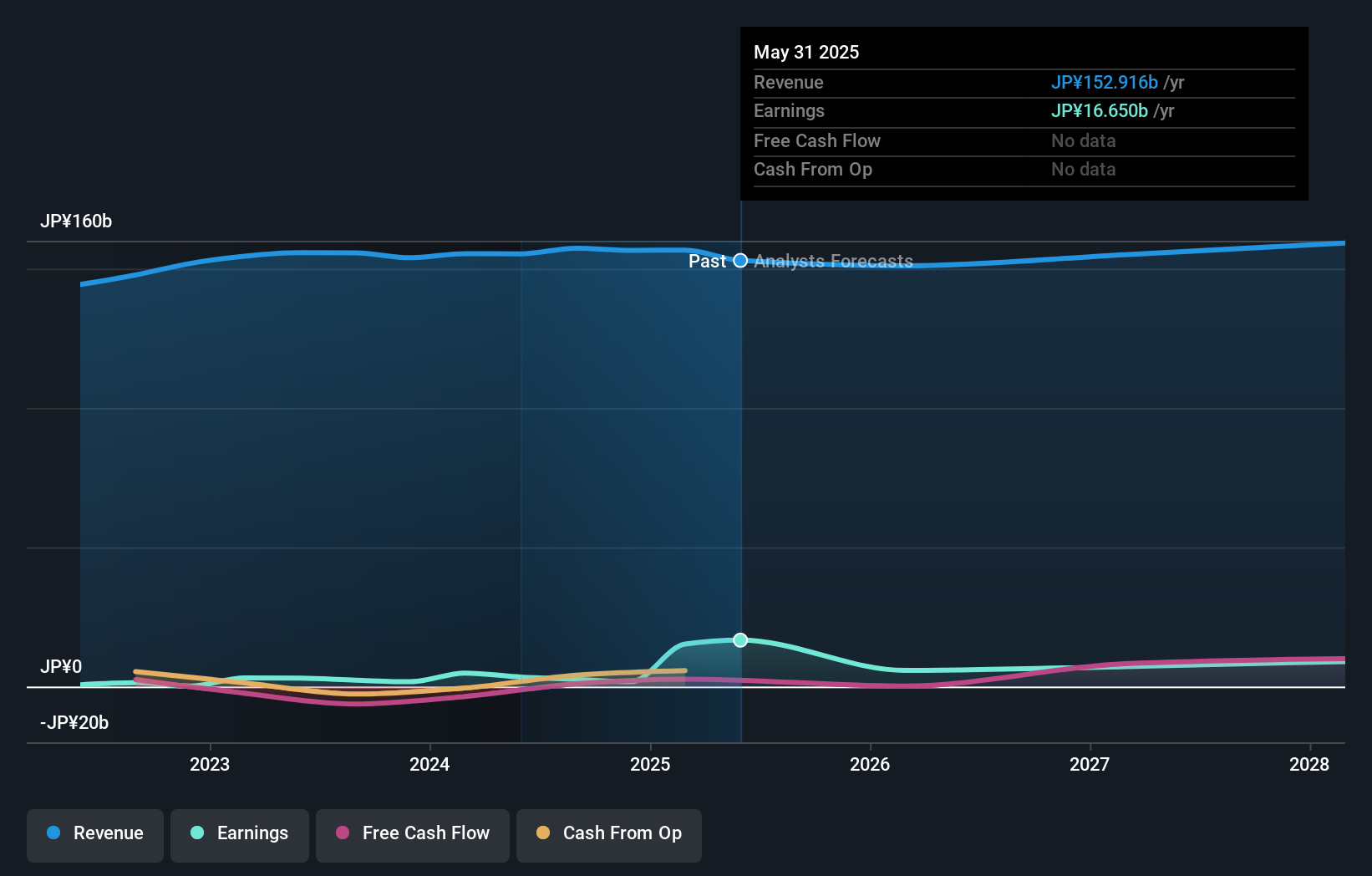This screenshot has width=1372, height=876.
Task: Click the blue Revenue legend dot
Action: coord(53,833)
